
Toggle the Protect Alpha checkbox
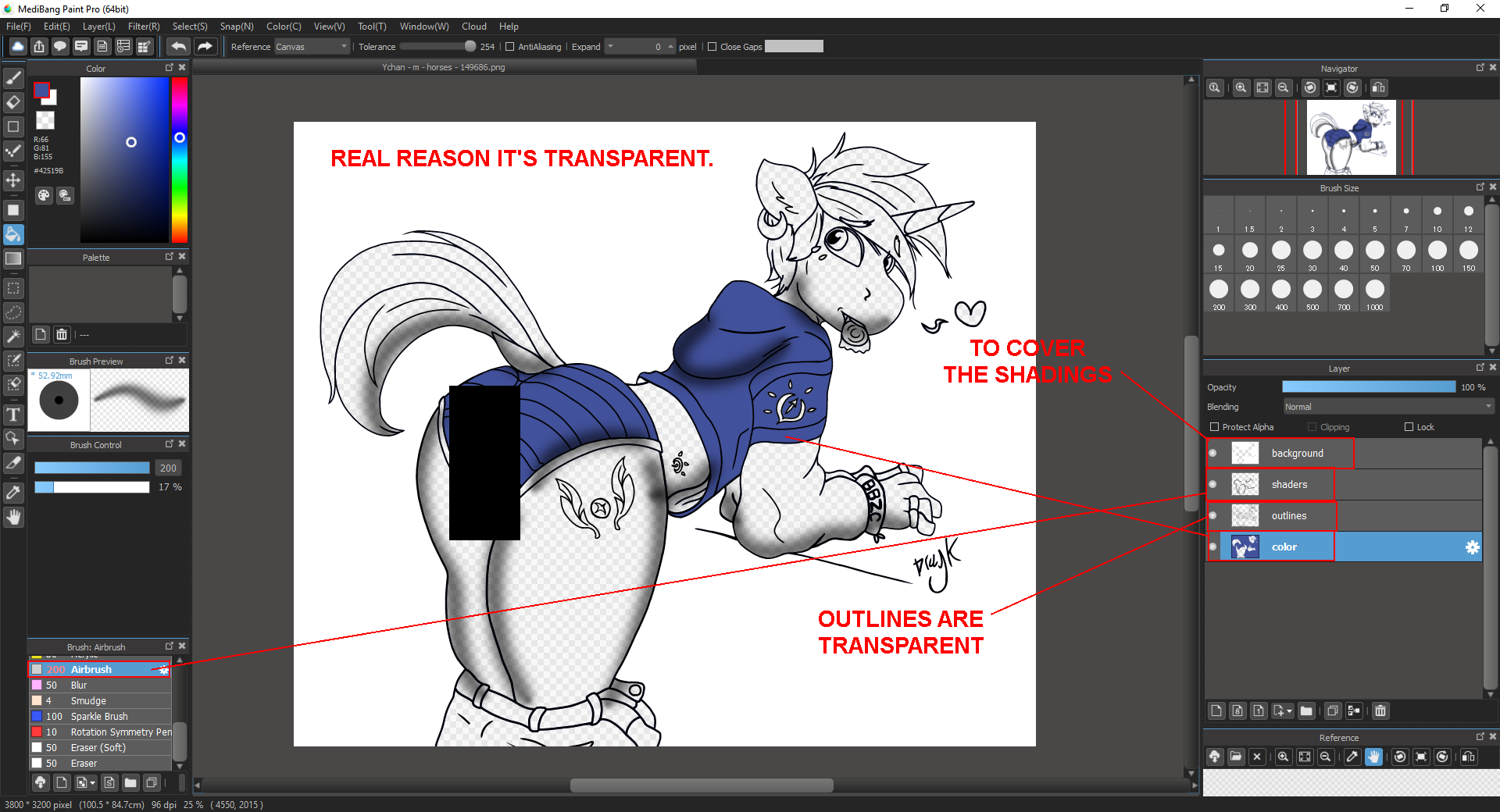point(1214,427)
